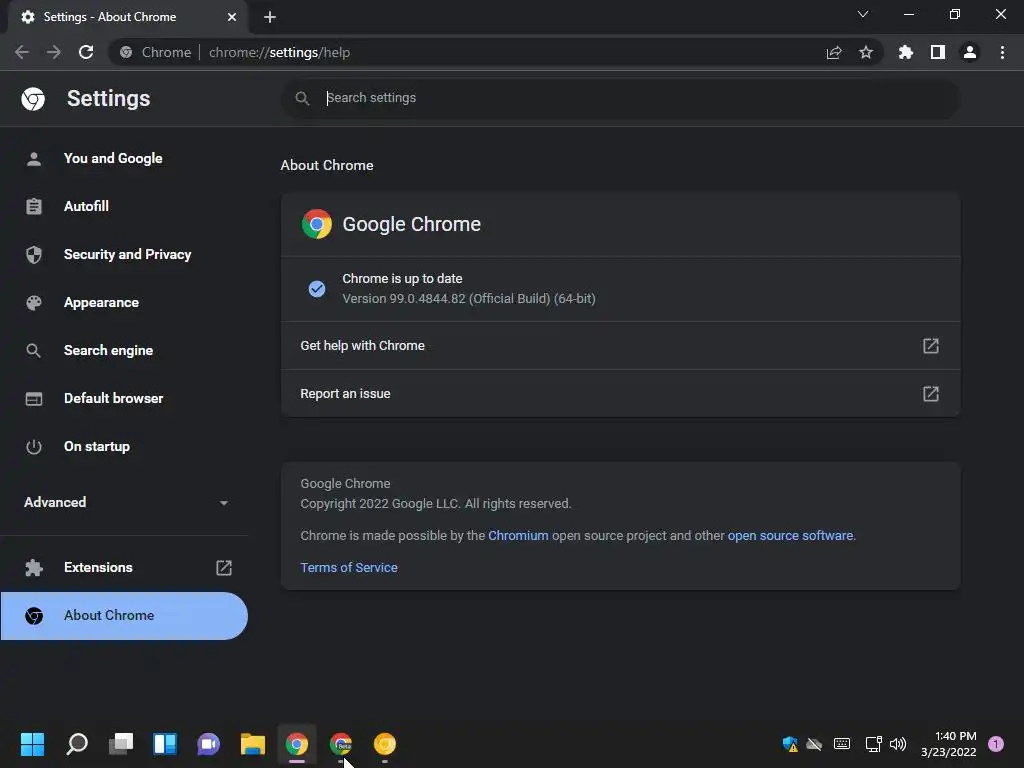Open the Chromium link
The height and width of the screenshot is (768, 1024).
pyautogui.click(x=518, y=536)
